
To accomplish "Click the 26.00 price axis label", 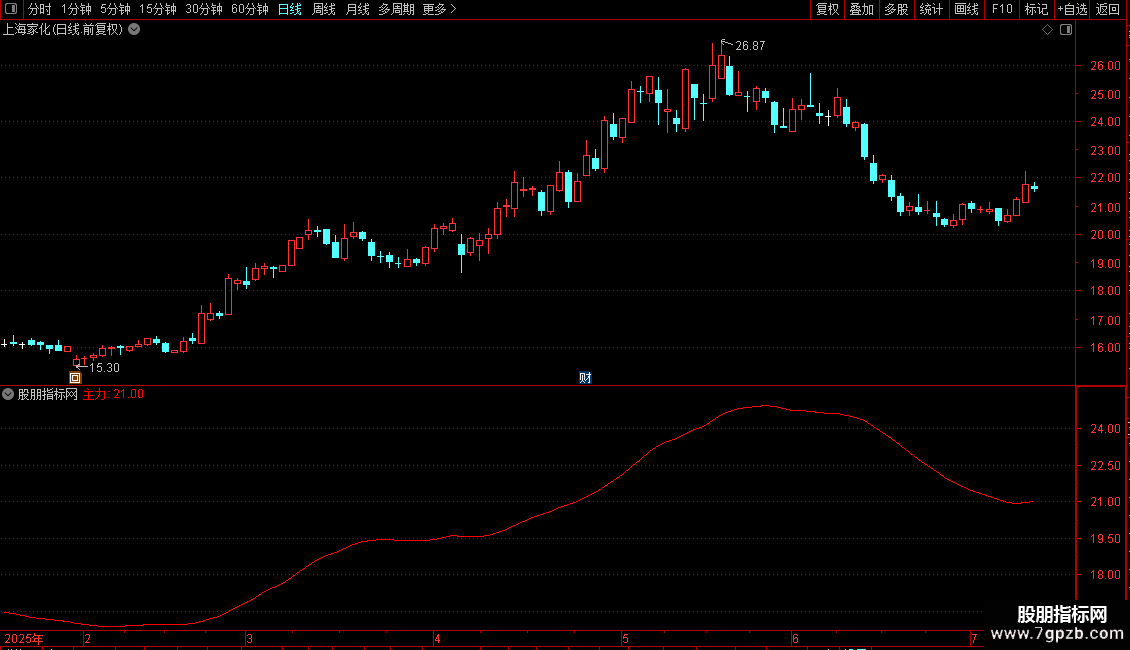I will pyautogui.click(x=1105, y=66).
